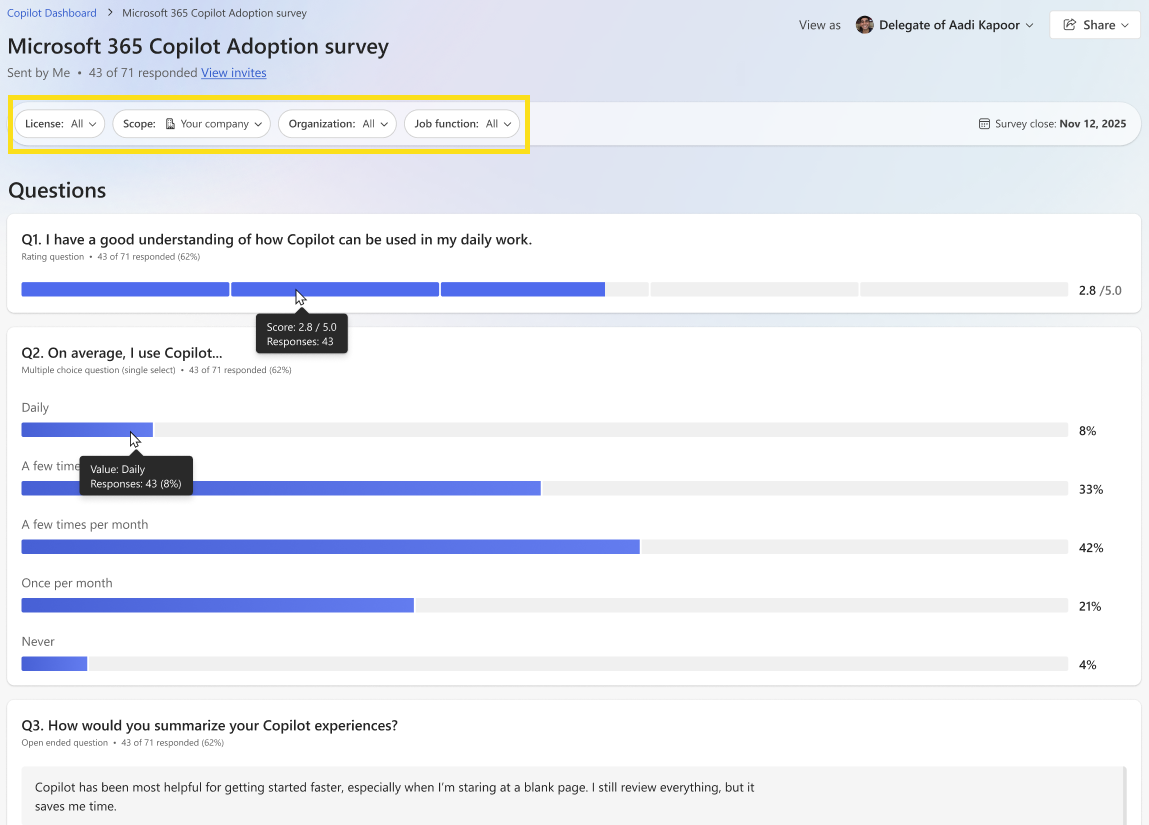Open the License filter dropdown

tap(60, 124)
